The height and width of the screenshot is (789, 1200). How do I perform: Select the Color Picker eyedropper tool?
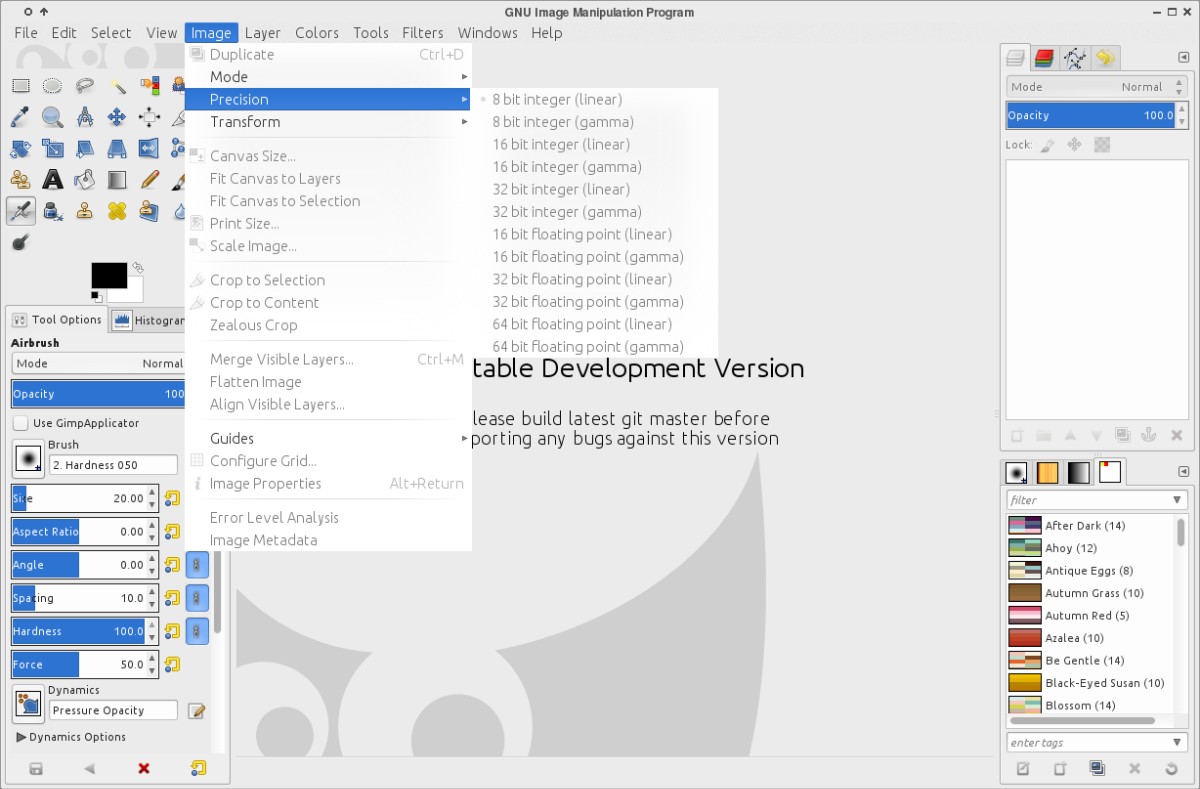[x=20, y=118]
